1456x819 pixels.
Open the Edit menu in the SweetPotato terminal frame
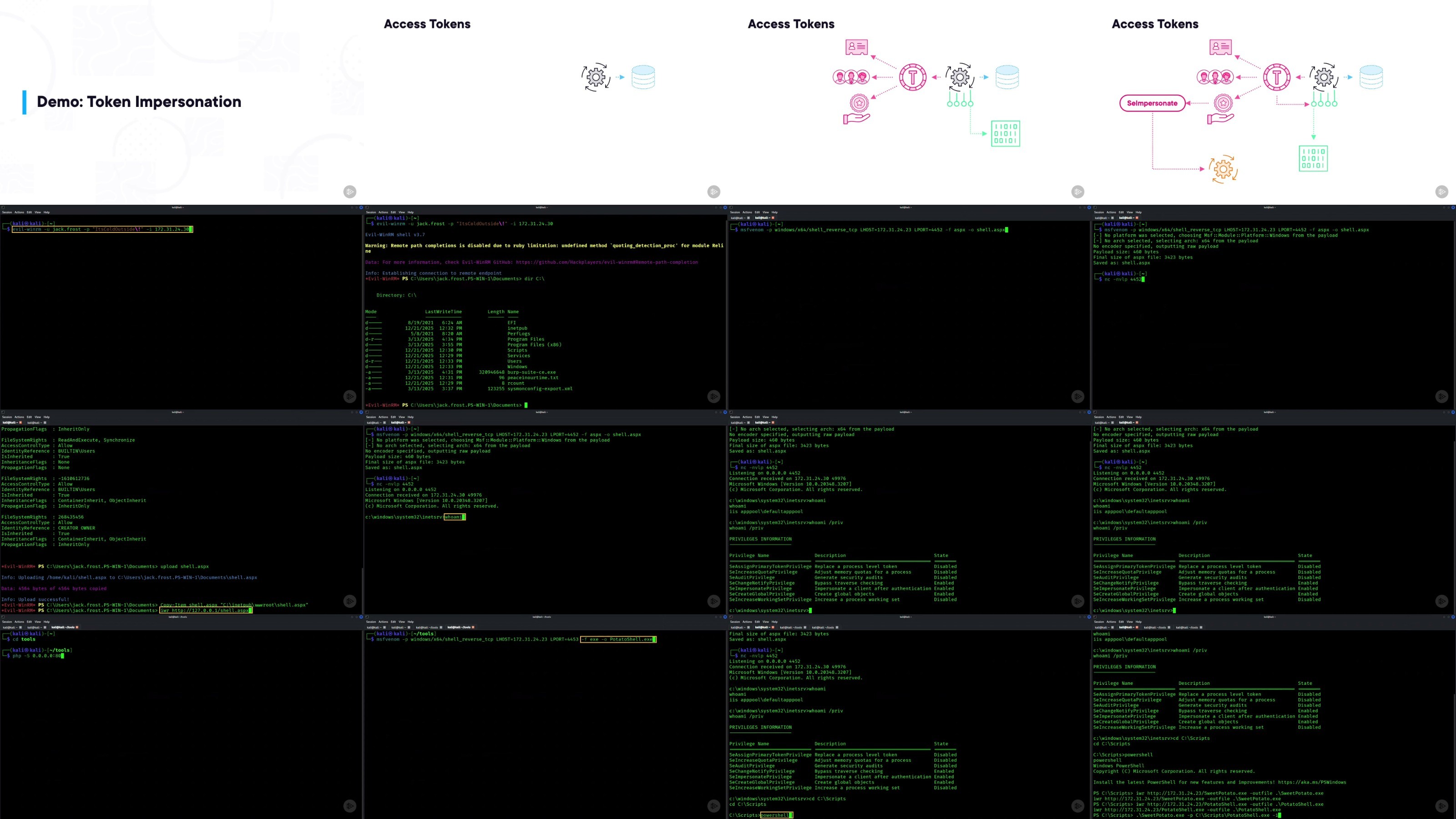click(x=1122, y=622)
